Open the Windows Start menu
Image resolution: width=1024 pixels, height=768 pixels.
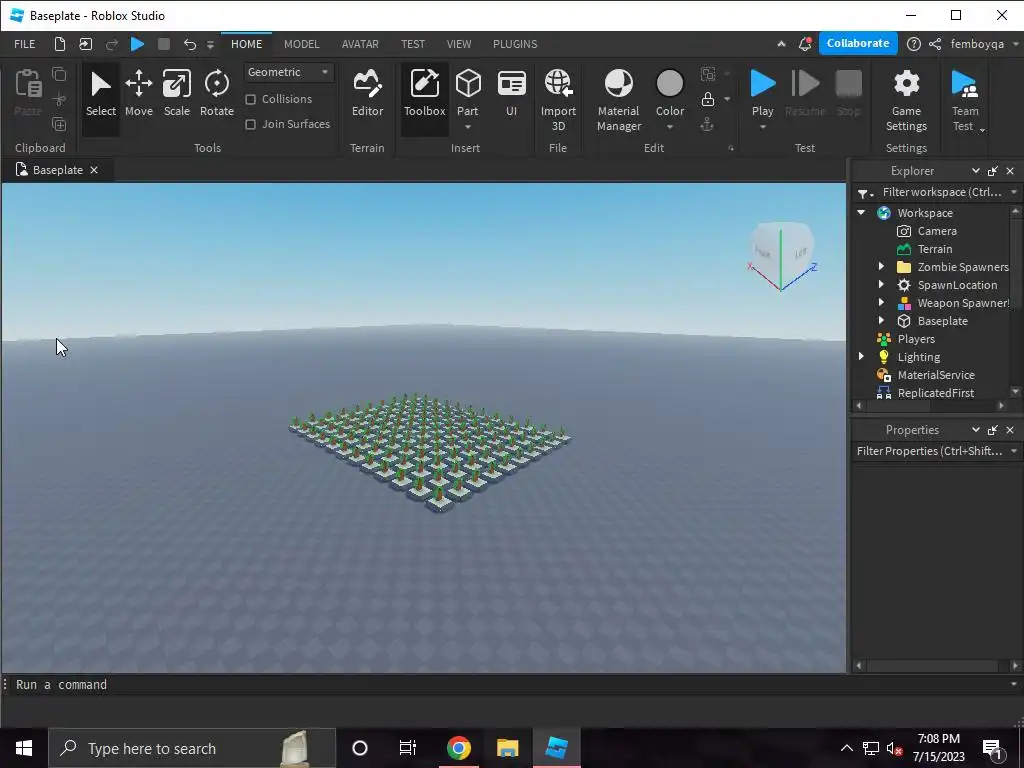click(x=24, y=748)
